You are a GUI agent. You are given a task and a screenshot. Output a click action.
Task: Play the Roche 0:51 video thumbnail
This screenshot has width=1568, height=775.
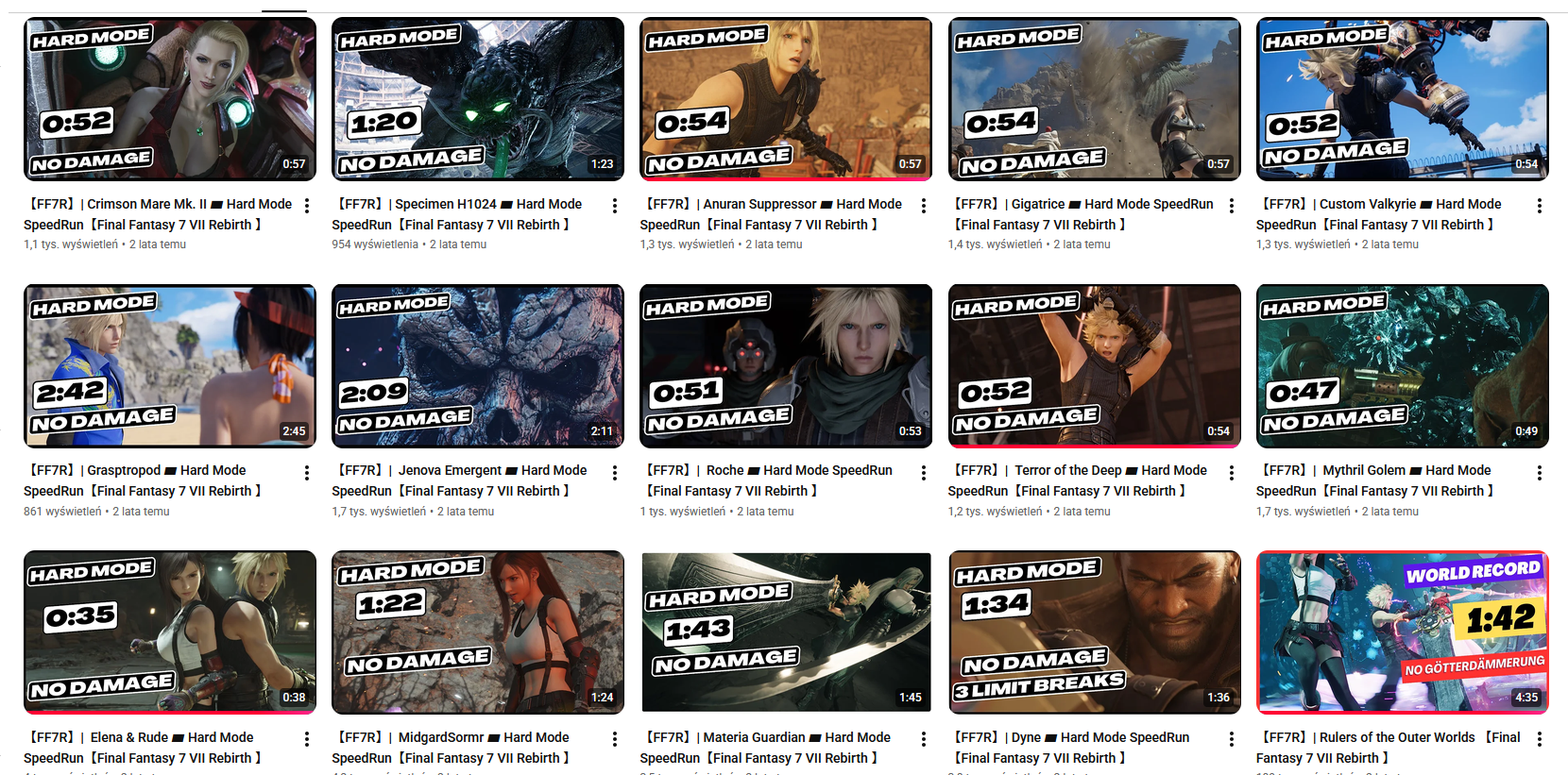click(x=786, y=366)
